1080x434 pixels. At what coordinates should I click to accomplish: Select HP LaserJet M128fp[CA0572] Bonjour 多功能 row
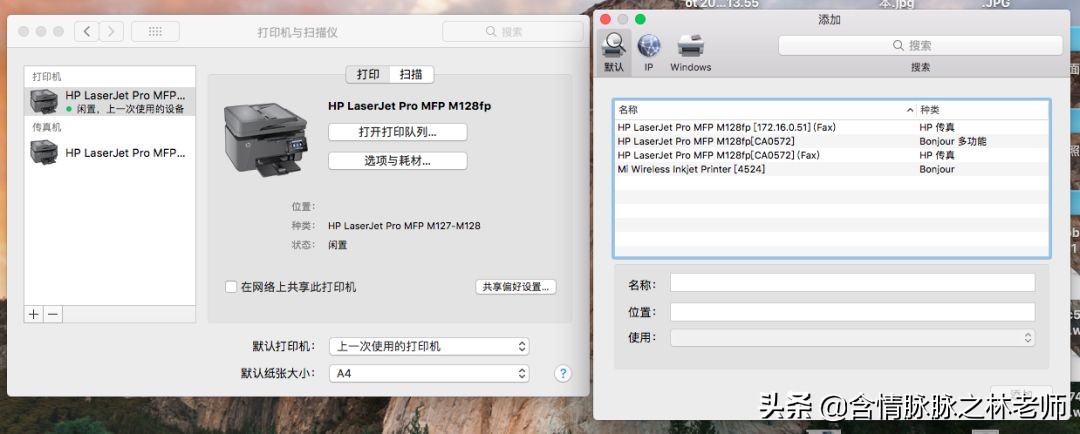[x=831, y=141]
